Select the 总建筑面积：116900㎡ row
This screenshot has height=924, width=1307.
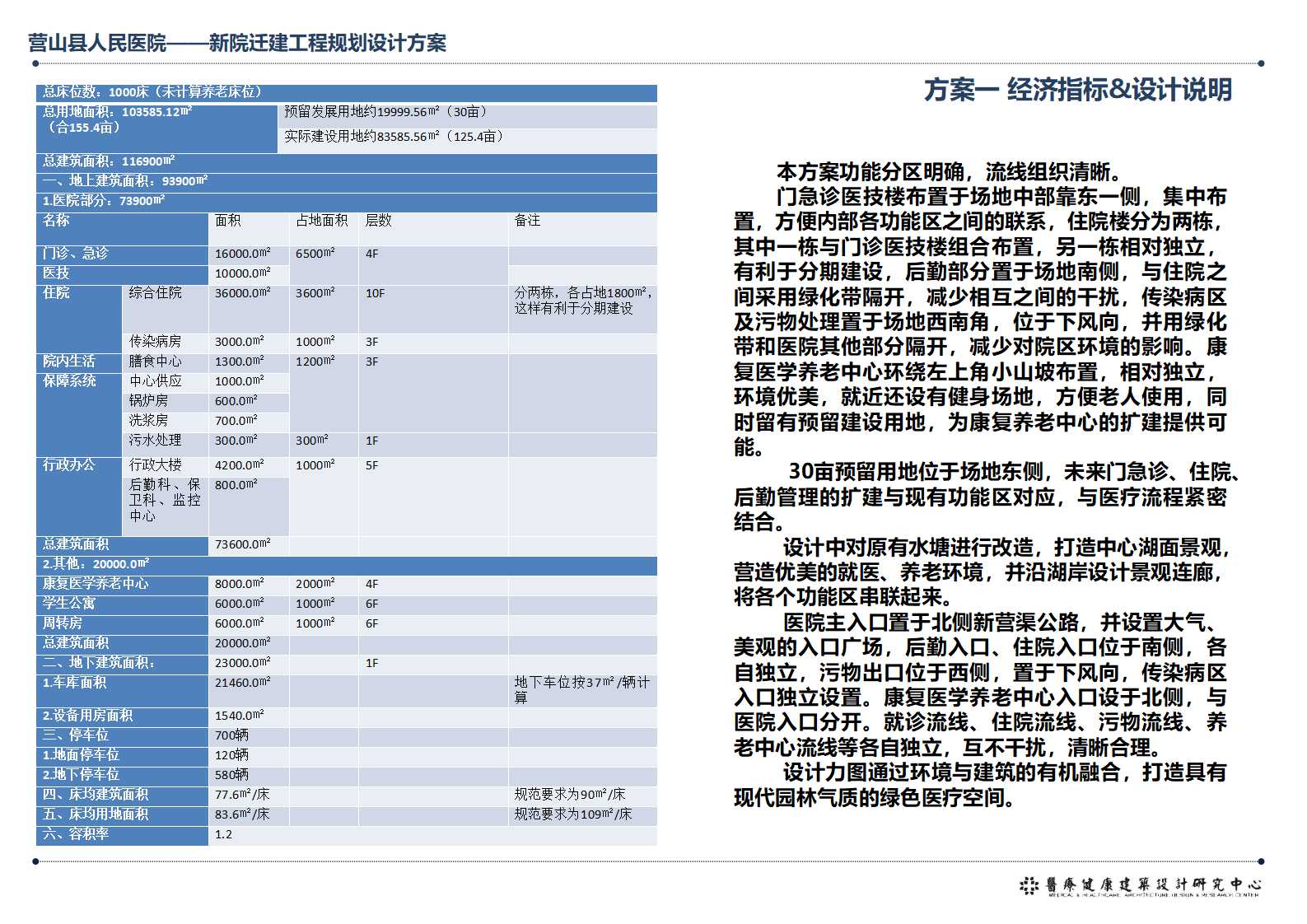(347, 162)
